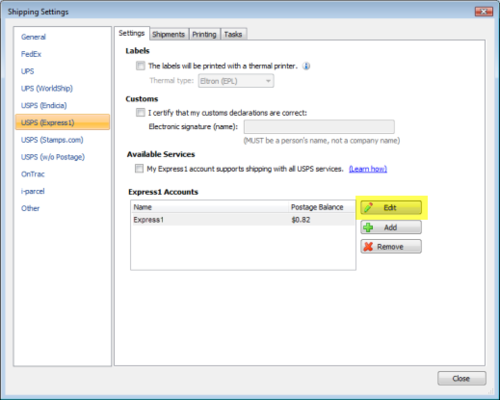
Task: Click the Close button
Action: [462, 378]
